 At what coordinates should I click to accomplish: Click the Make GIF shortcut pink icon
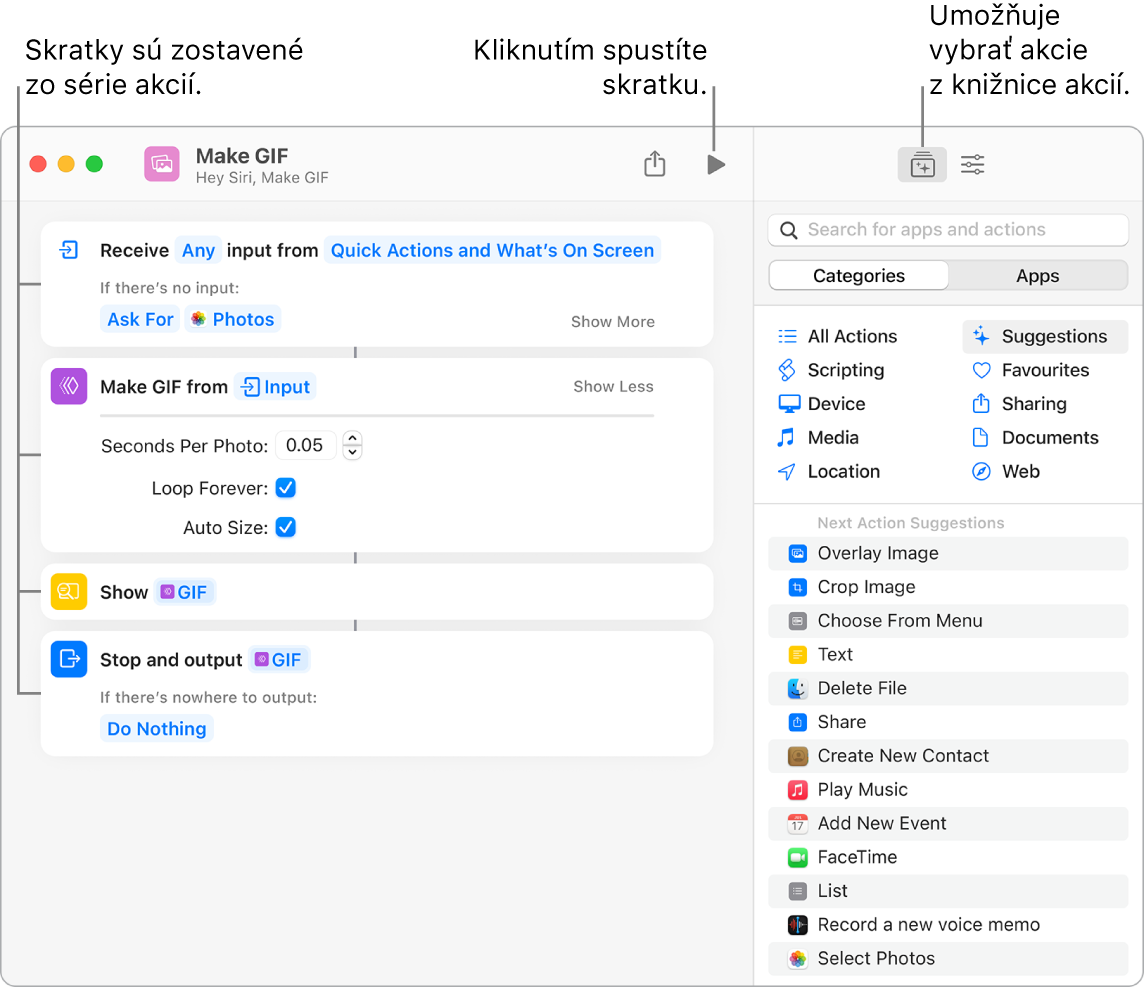point(162,164)
